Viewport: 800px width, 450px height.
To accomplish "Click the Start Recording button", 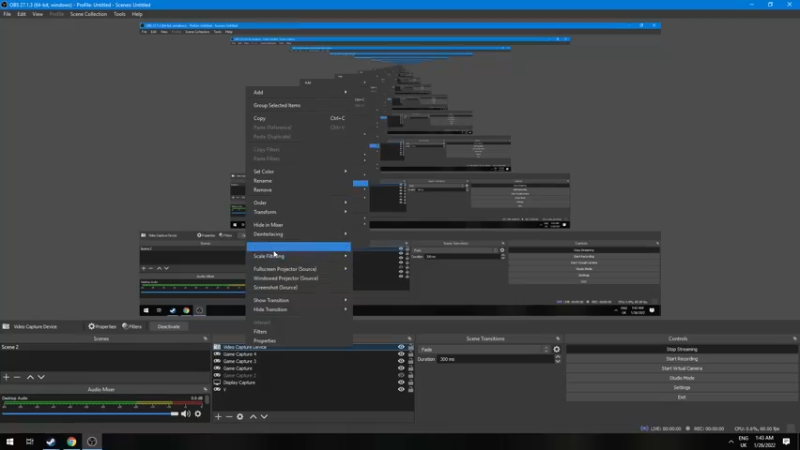I will 682,359.
